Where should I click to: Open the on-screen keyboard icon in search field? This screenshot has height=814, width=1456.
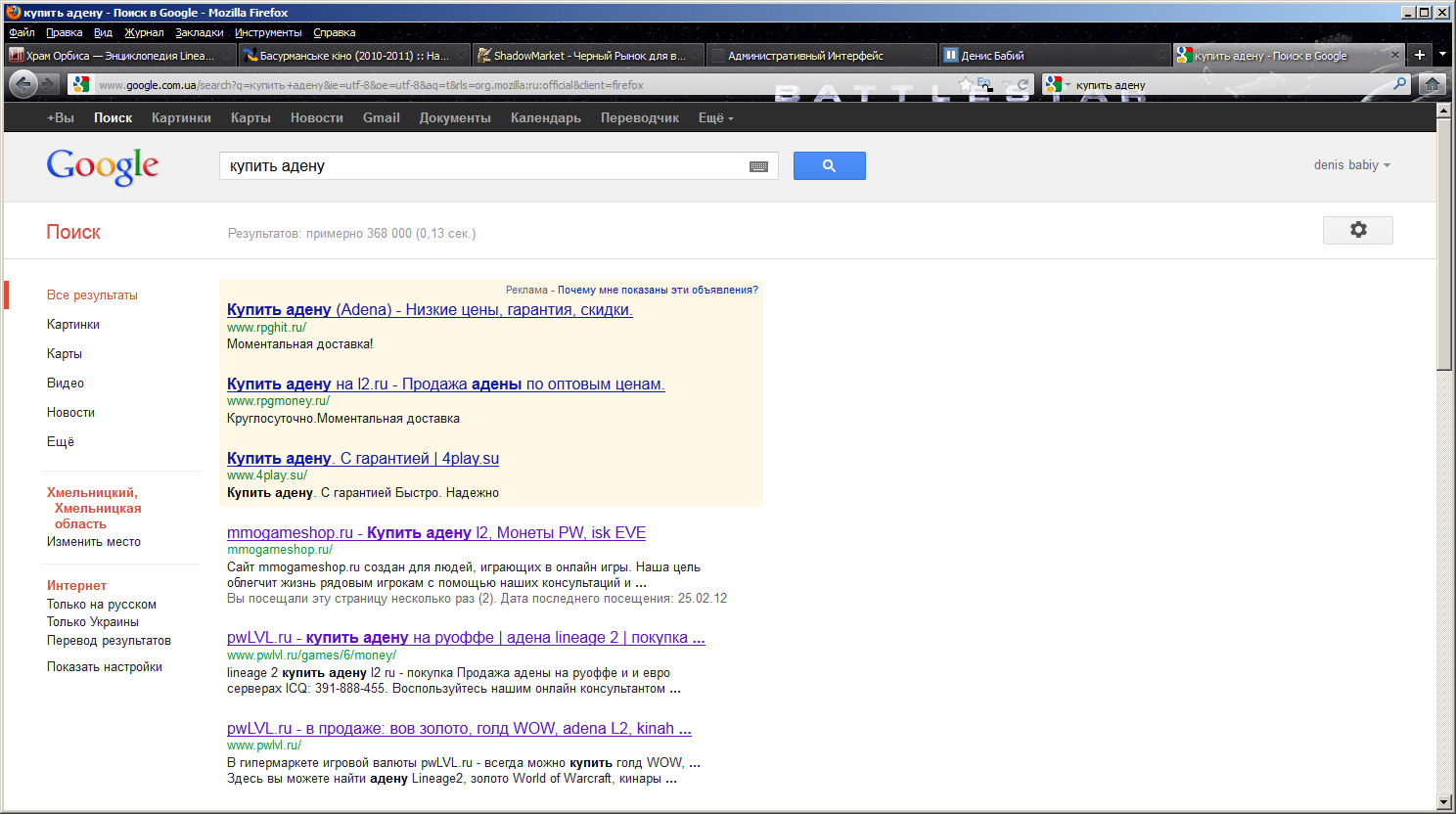click(x=758, y=166)
